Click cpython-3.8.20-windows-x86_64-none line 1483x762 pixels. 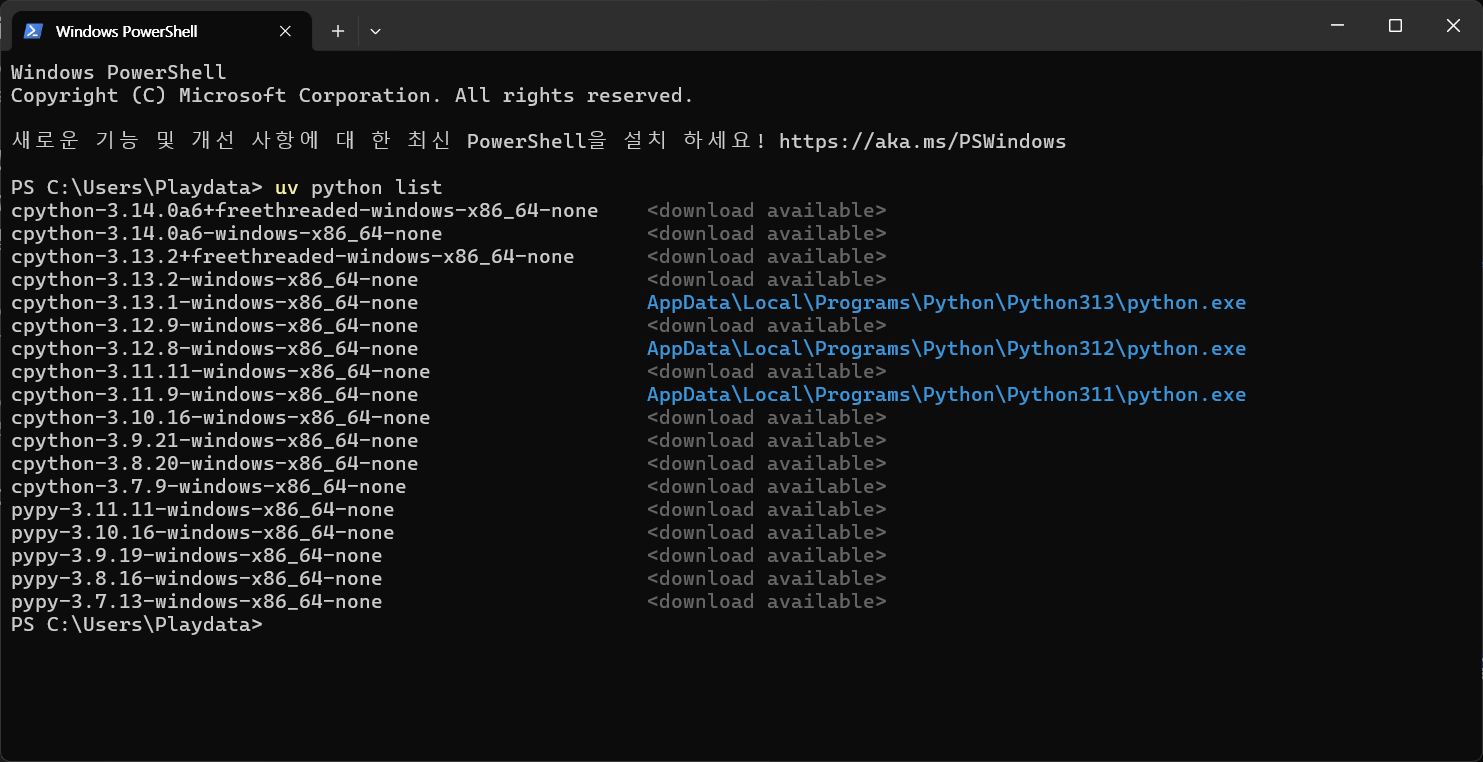point(215,463)
